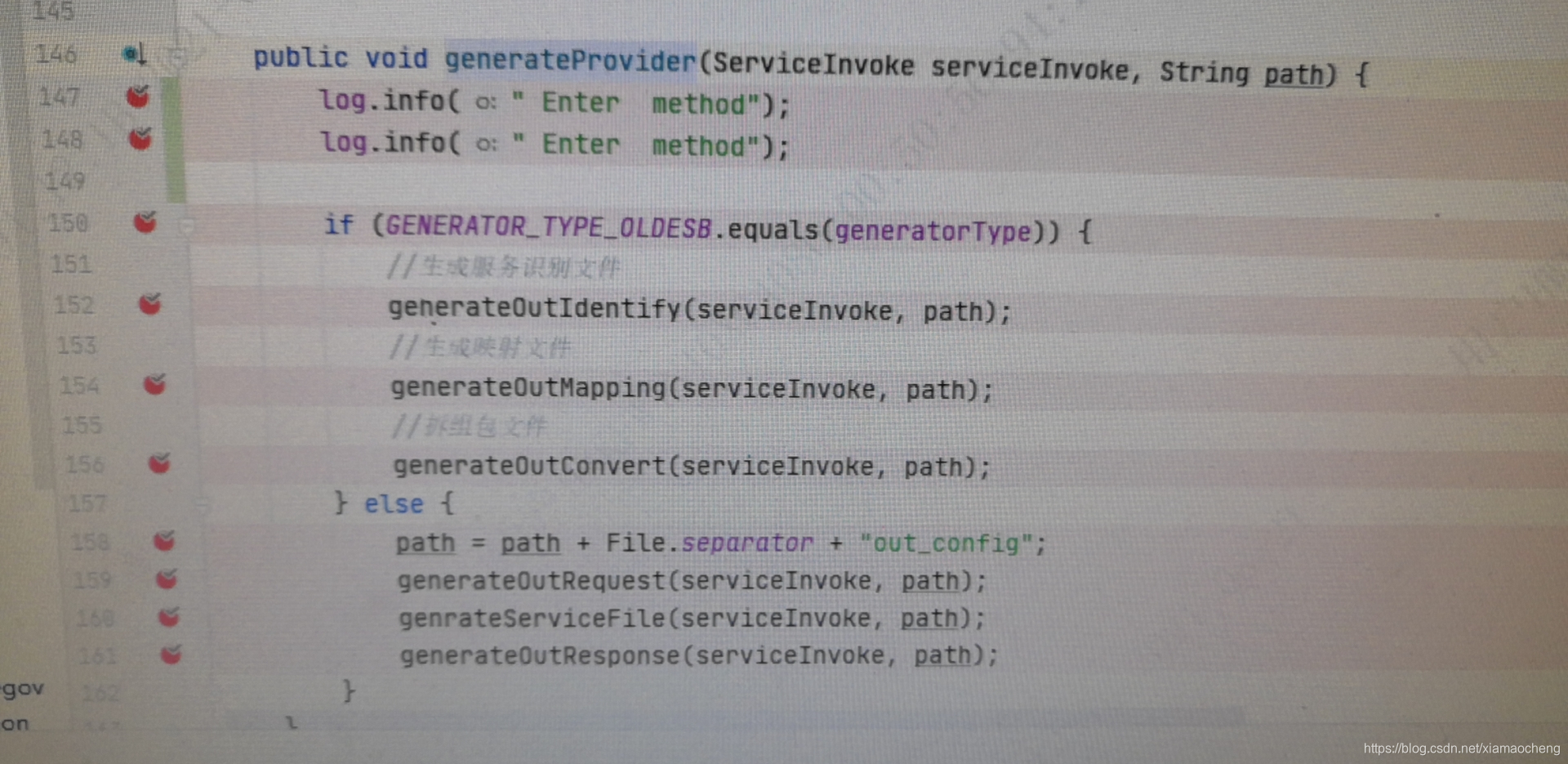Image resolution: width=1568 pixels, height=764 pixels.
Task: Click the "out_config" string literal
Action: coord(947,543)
